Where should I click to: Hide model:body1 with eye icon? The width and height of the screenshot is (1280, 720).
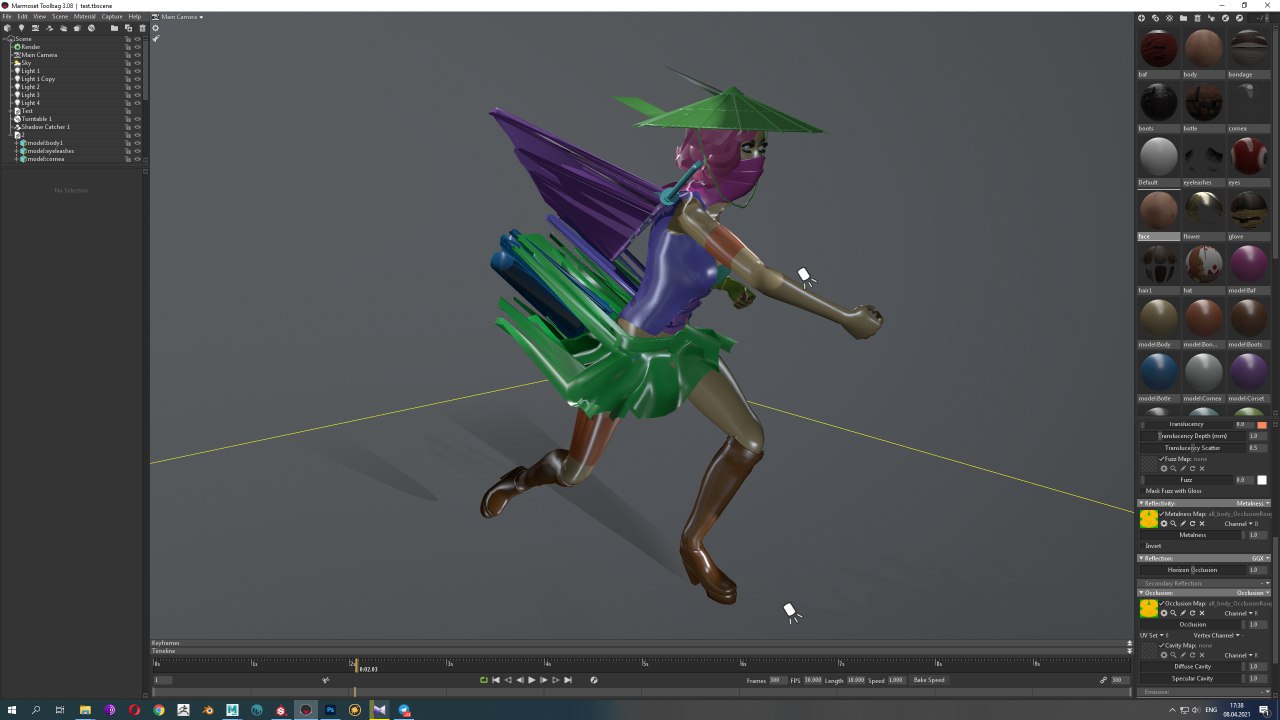tap(137, 143)
